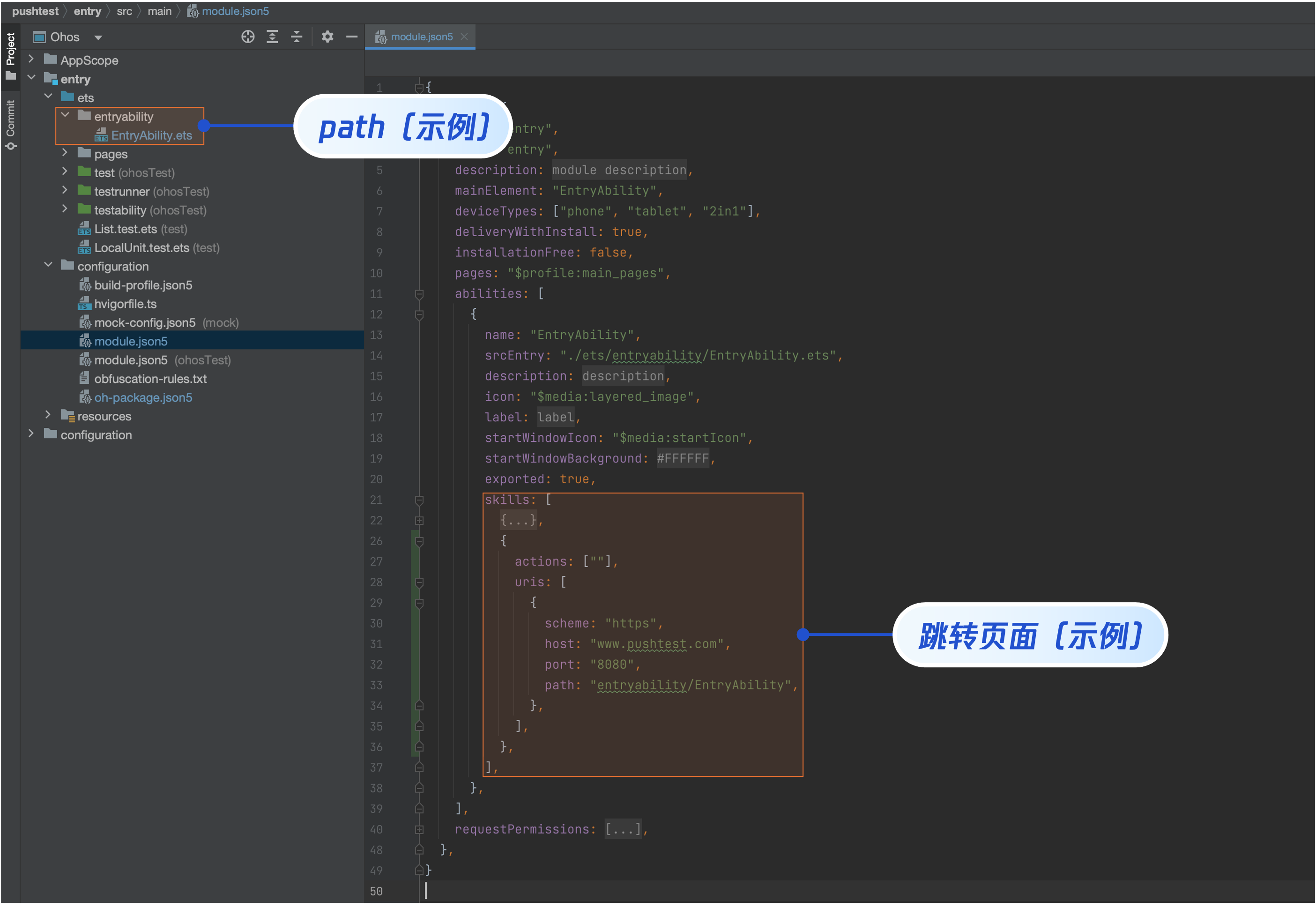Expand the testrunner (ohosTest) folder
Viewport: 1316px width, 904px height.
pyautogui.click(x=65, y=190)
